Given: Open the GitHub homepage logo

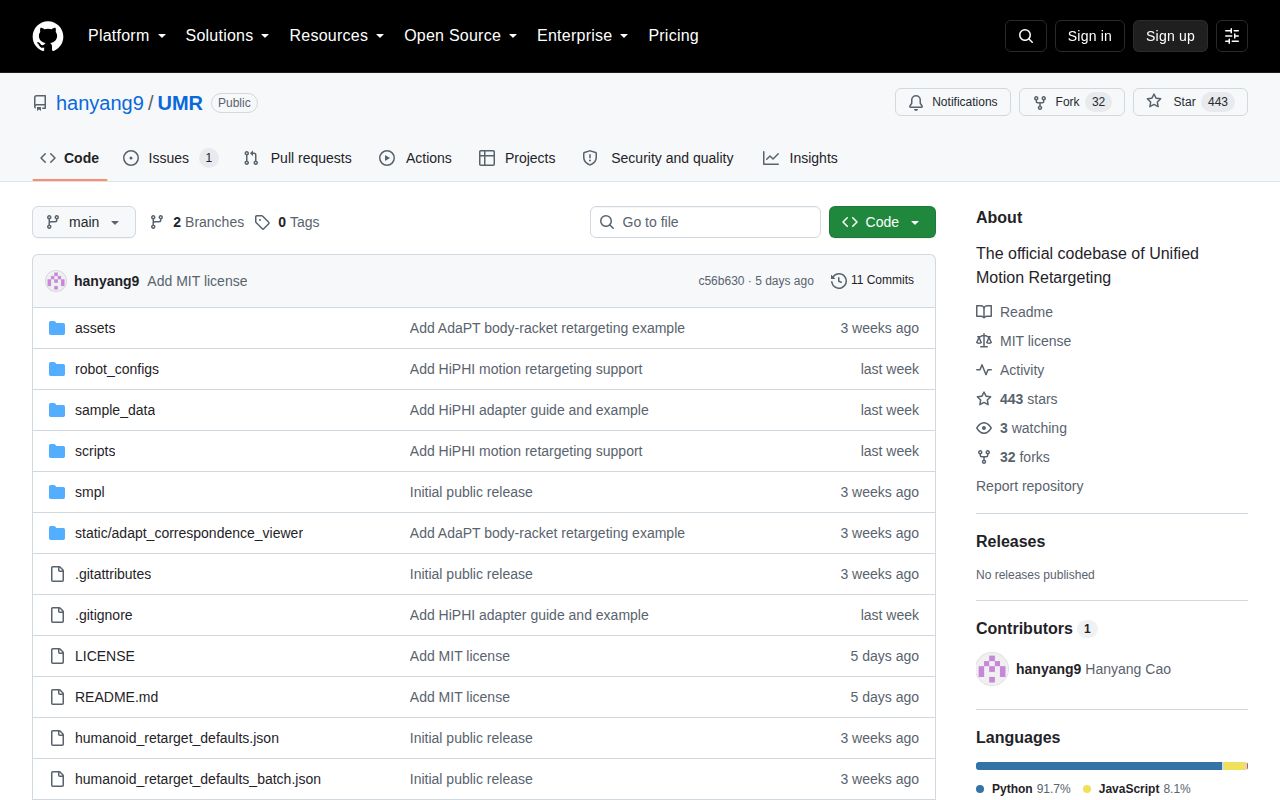Looking at the screenshot, I should pos(48,36).
